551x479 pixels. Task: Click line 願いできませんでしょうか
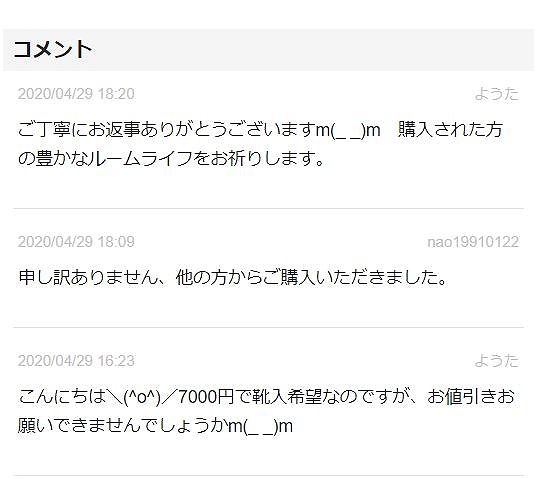(x=155, y=426)
